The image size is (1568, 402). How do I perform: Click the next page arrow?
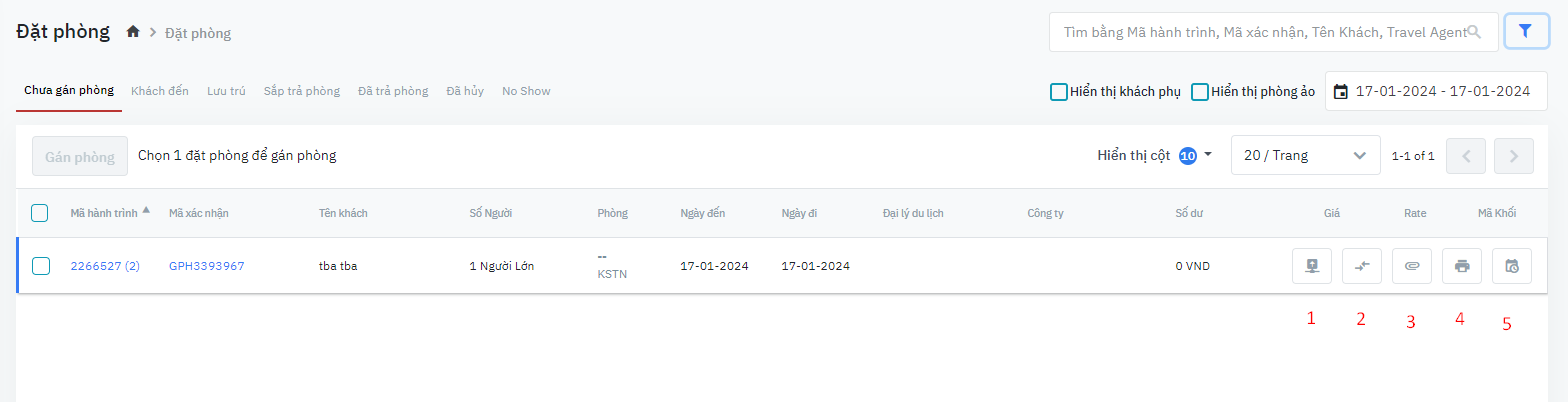coord(1513,156)
